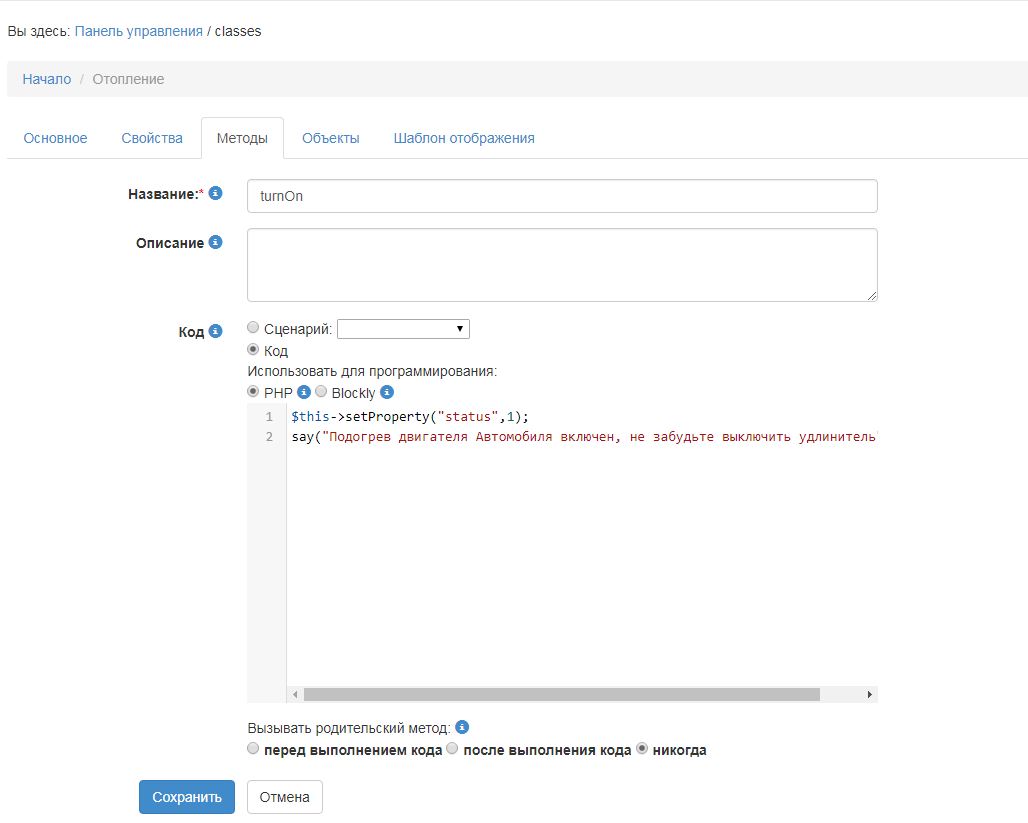Click into the Описание text area
This screenshot has width=1028, height=823.
(x=562, y=265)
